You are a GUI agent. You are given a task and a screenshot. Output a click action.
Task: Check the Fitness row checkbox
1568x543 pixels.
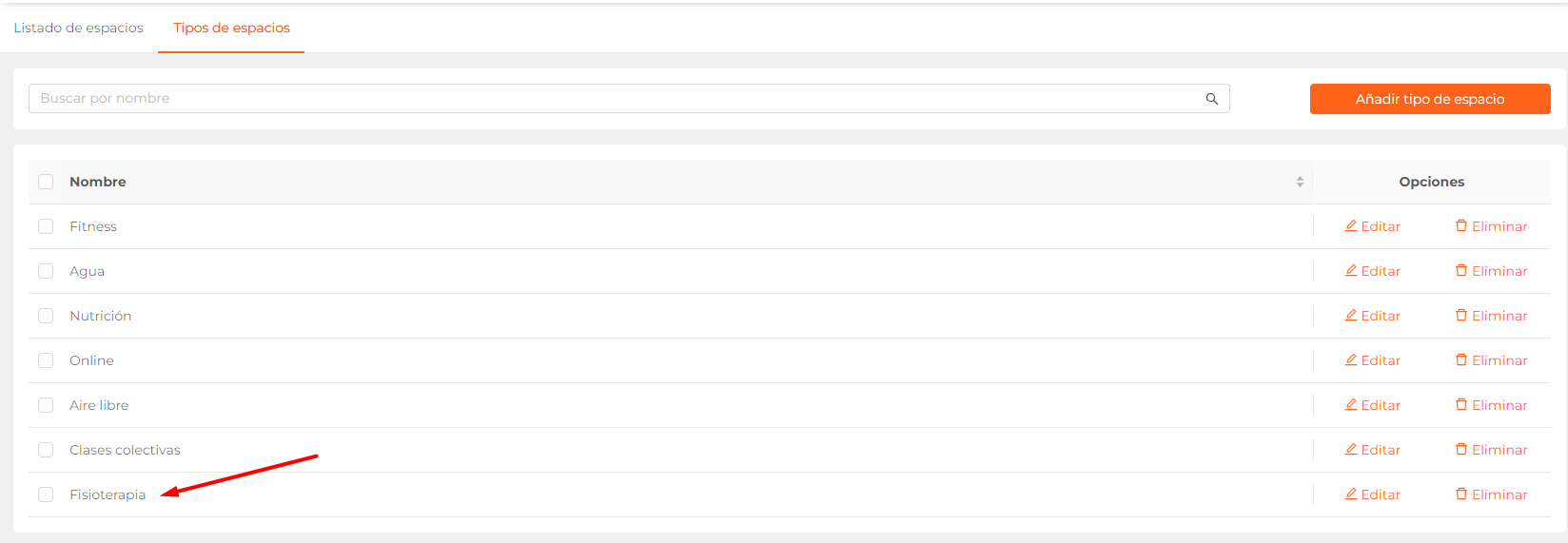[46, 226]
